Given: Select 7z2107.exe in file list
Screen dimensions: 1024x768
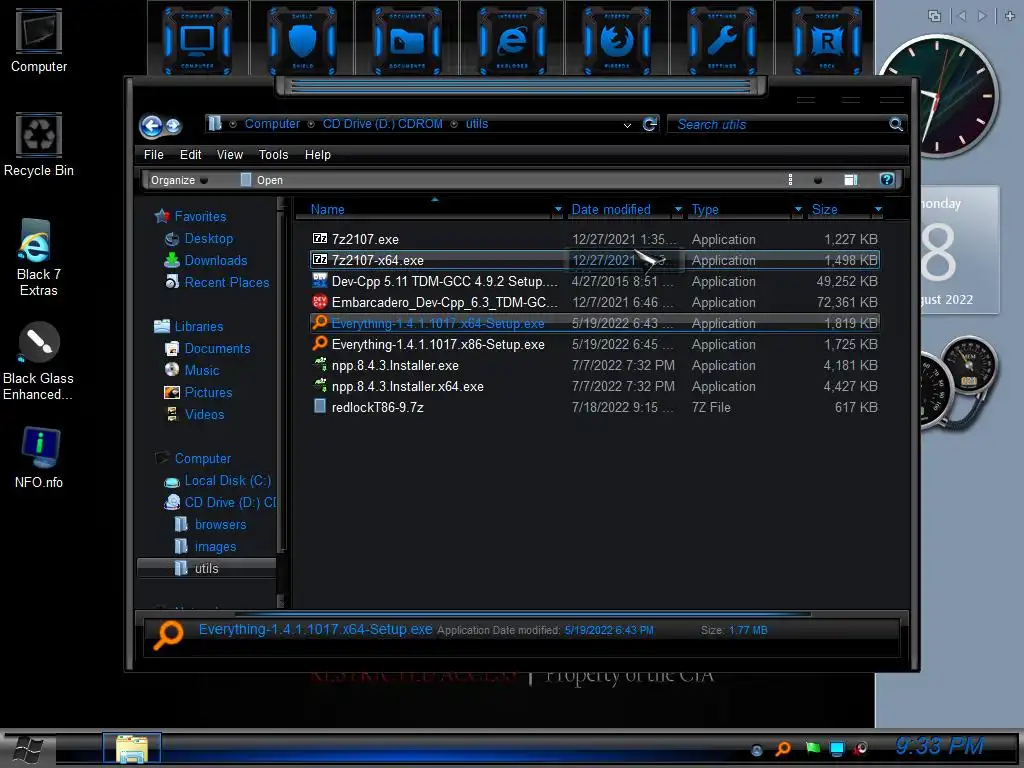Looking at the screenshot, I should (x=594, y=239).
